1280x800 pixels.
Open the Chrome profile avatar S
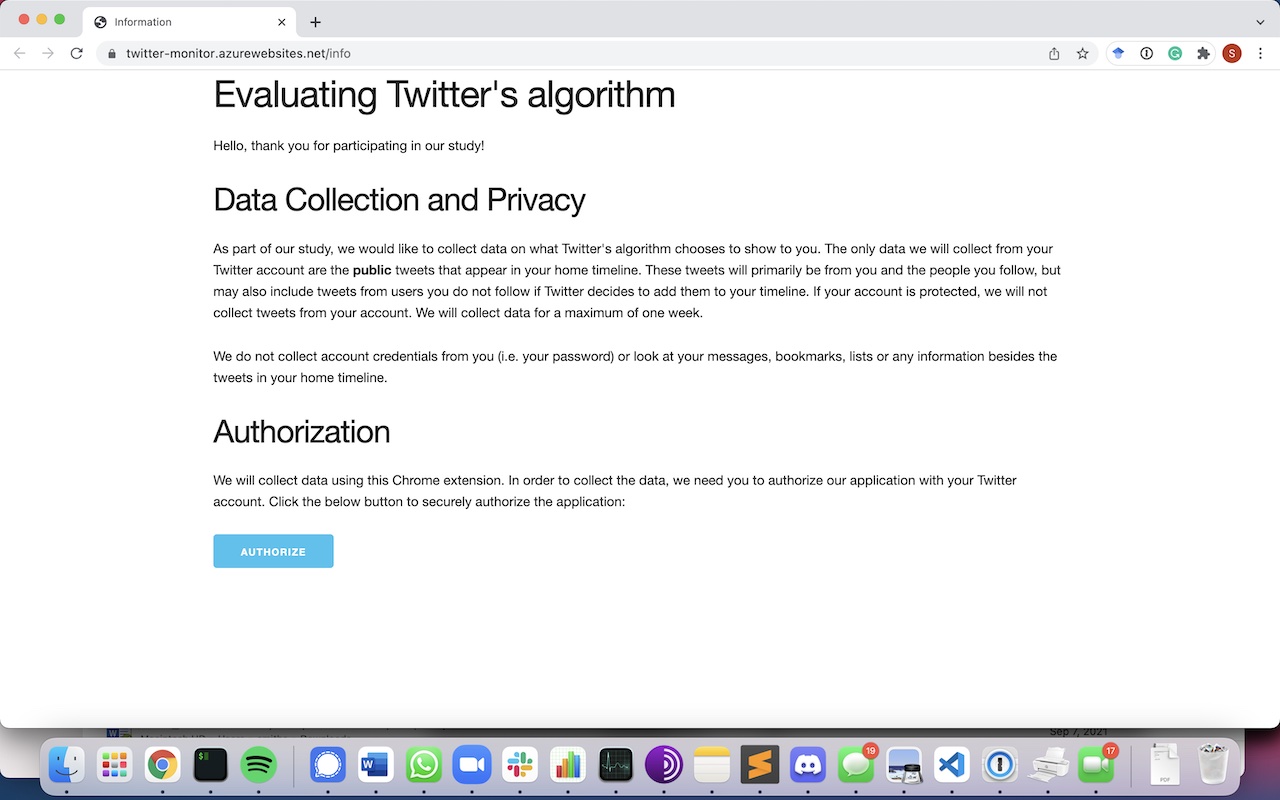click(x=1232, y=54)
